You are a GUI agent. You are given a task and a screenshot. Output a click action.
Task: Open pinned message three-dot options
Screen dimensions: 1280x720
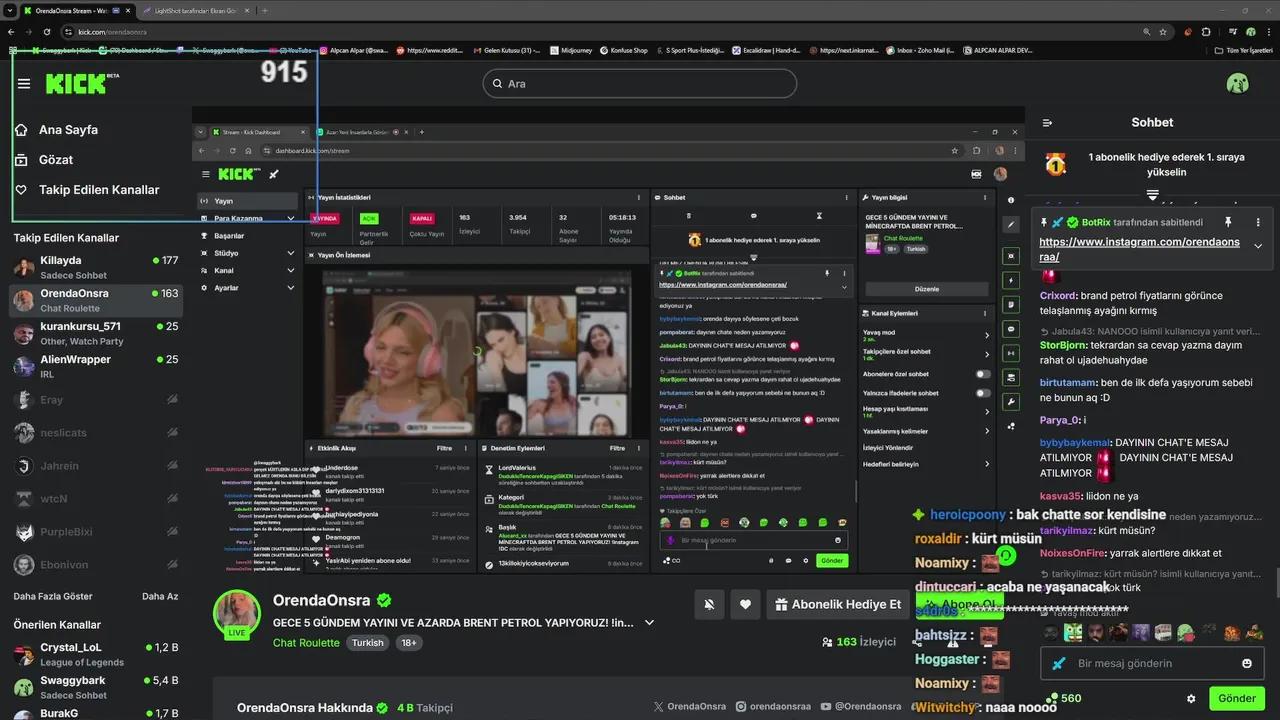[x=1258, y=222]
